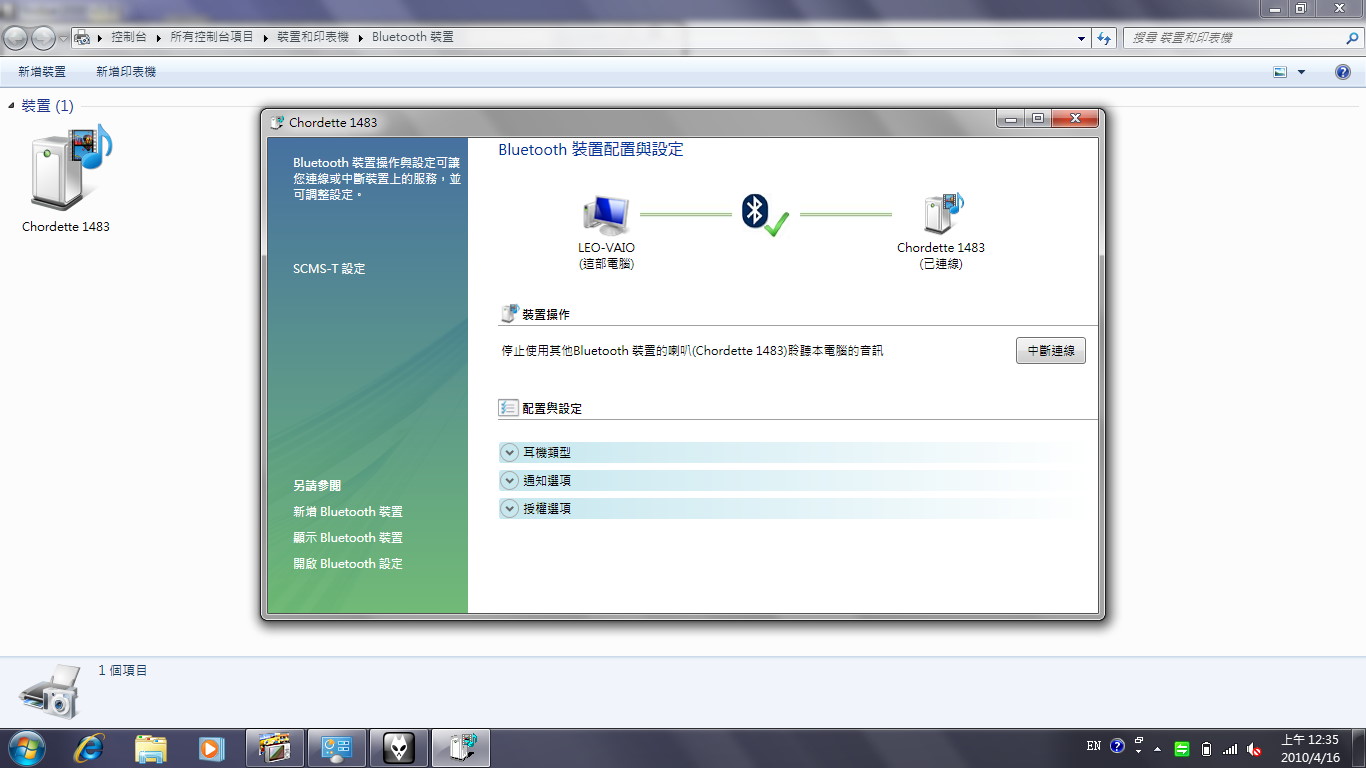Open recent pages dropdown arrow
The image size is (1366, 768).
point(63,38)
